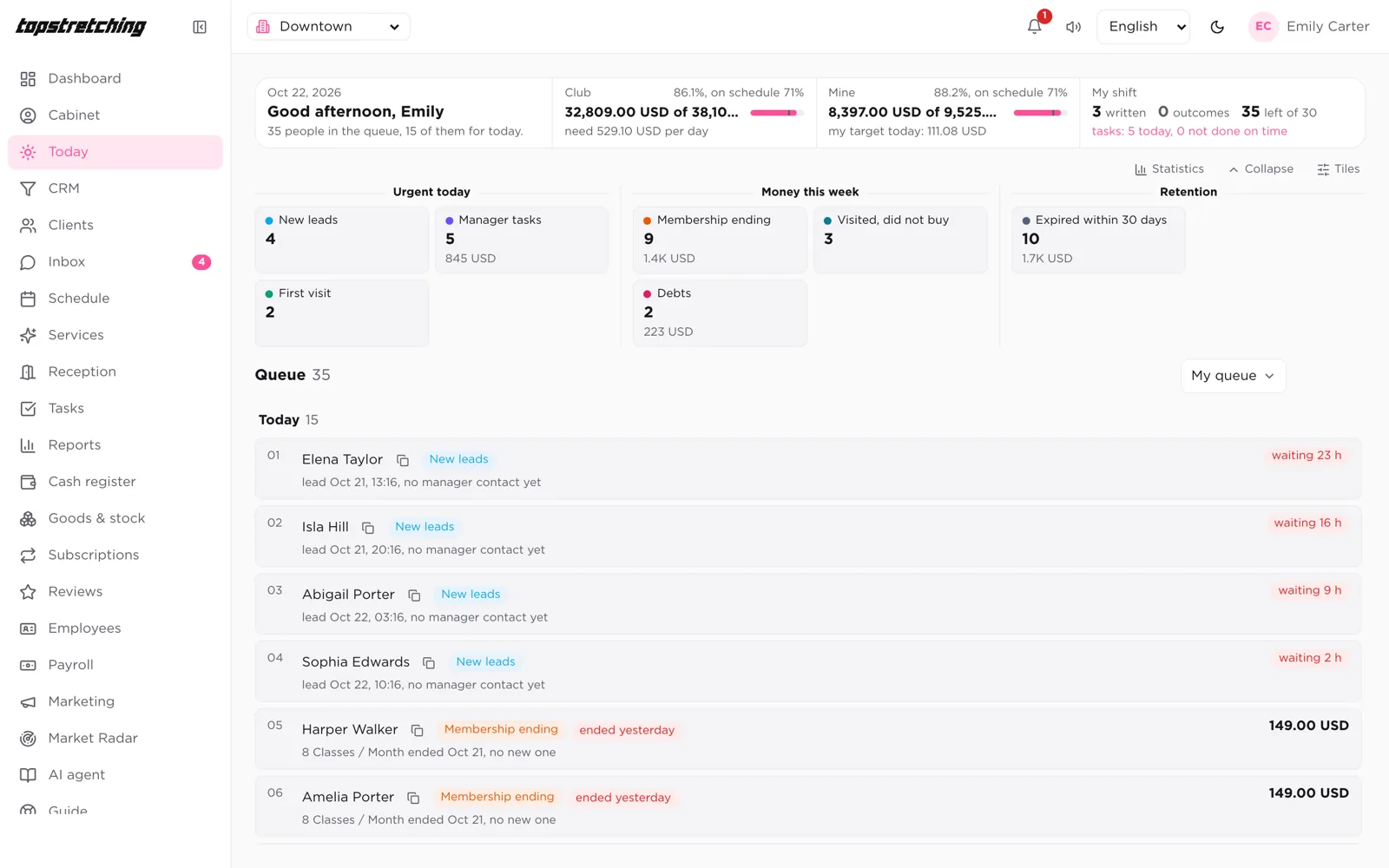1389x868 pixels.
Task: Collapse the tiles section
Action: tap(1261, 169)
